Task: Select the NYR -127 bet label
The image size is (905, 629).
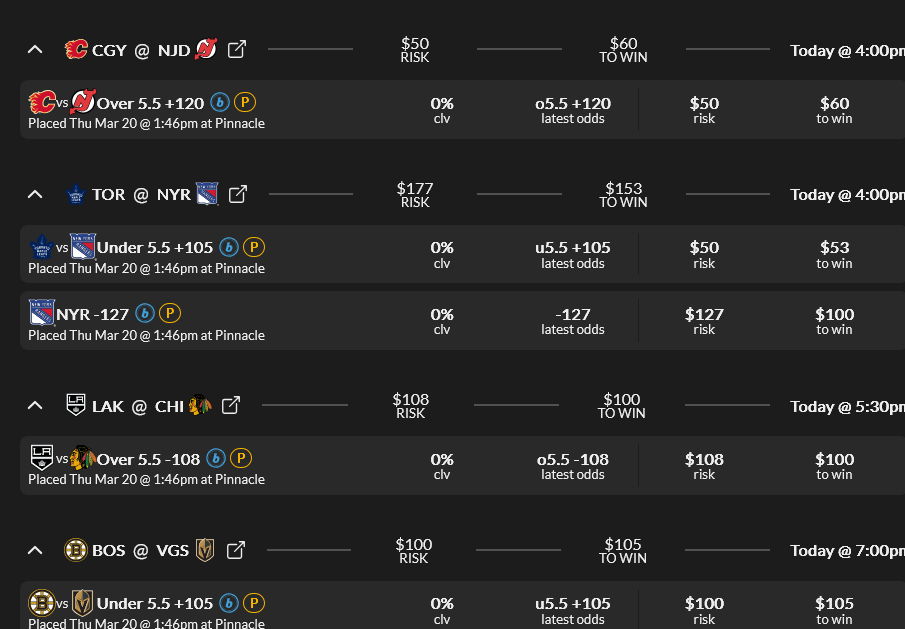Action: [x=92, y=314]
